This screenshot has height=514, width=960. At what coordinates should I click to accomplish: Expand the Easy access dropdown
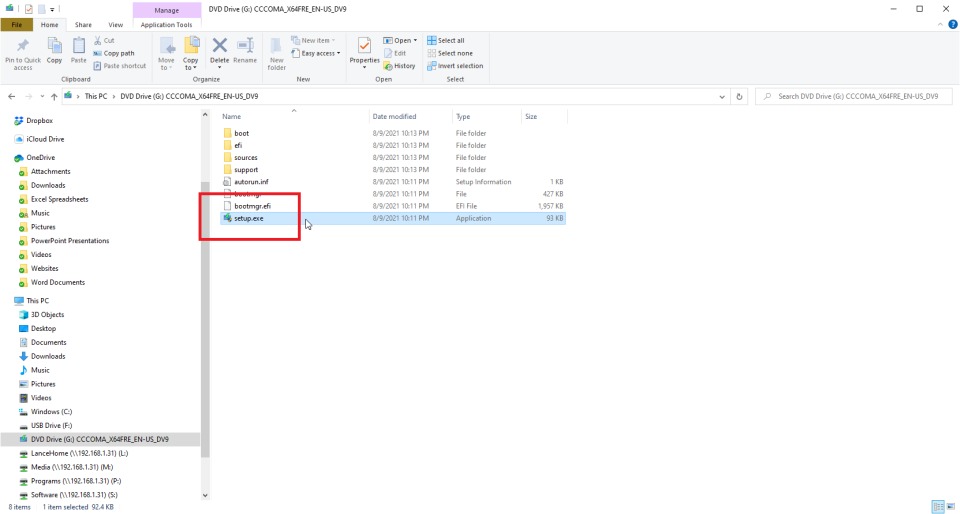(320, 53)
